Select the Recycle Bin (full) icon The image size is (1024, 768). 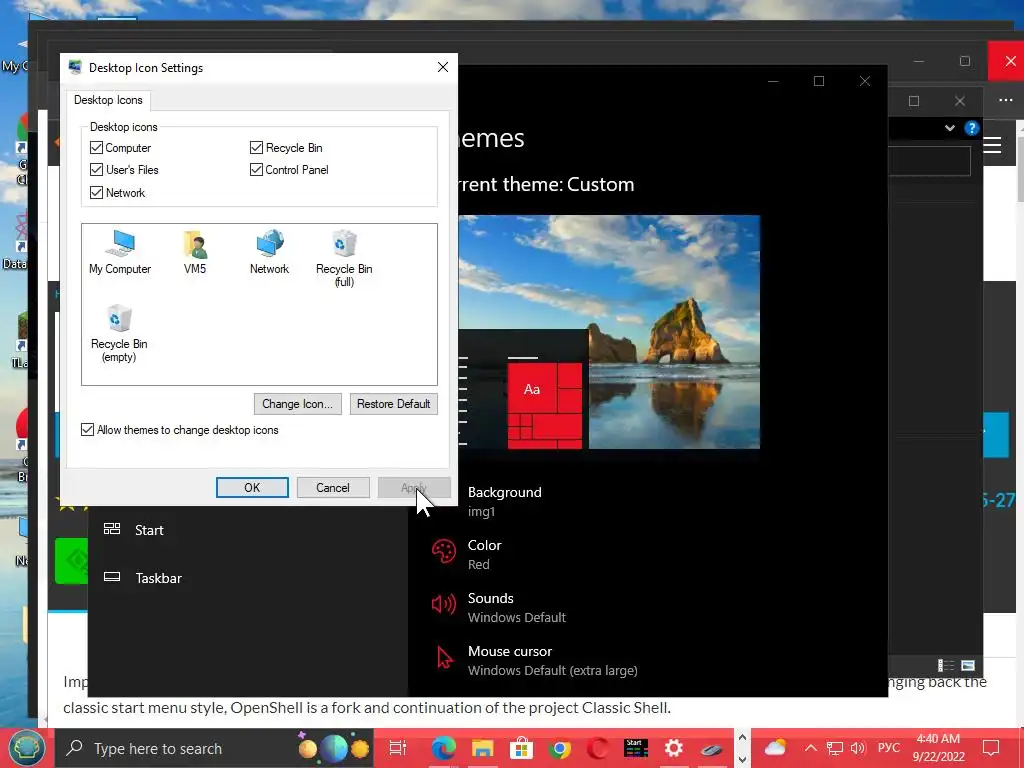344,259
